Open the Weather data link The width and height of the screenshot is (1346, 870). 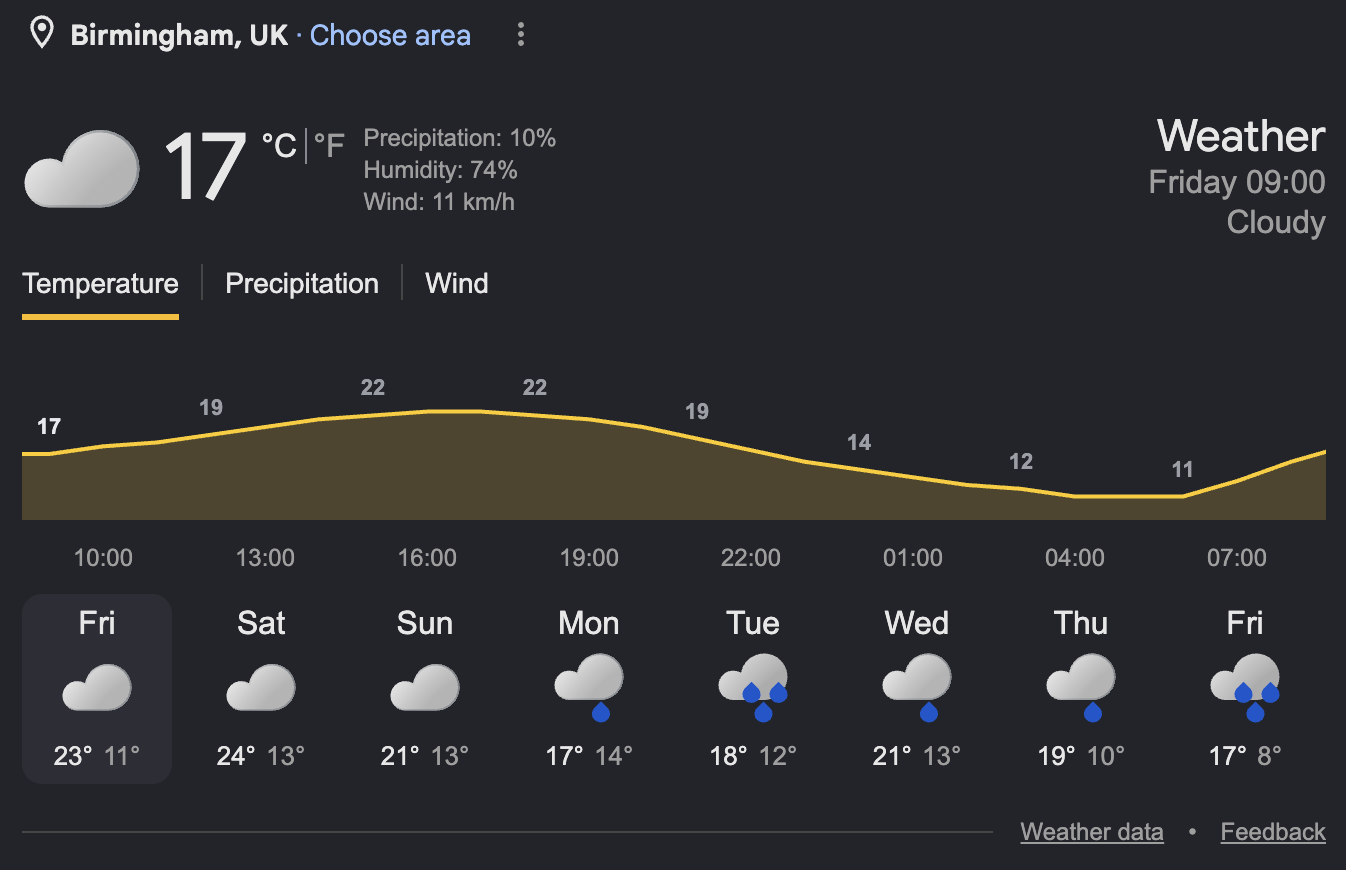1092,832
